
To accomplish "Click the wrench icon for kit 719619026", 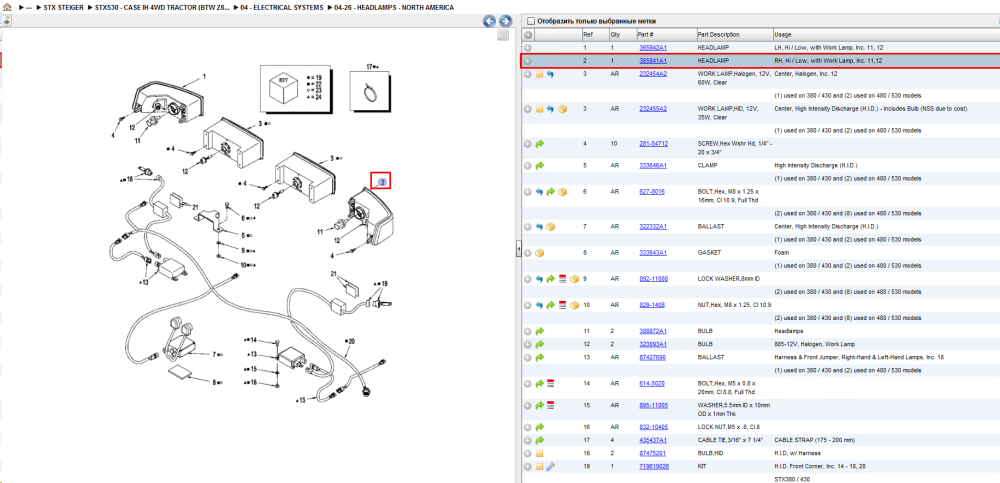I will point(550,466).
